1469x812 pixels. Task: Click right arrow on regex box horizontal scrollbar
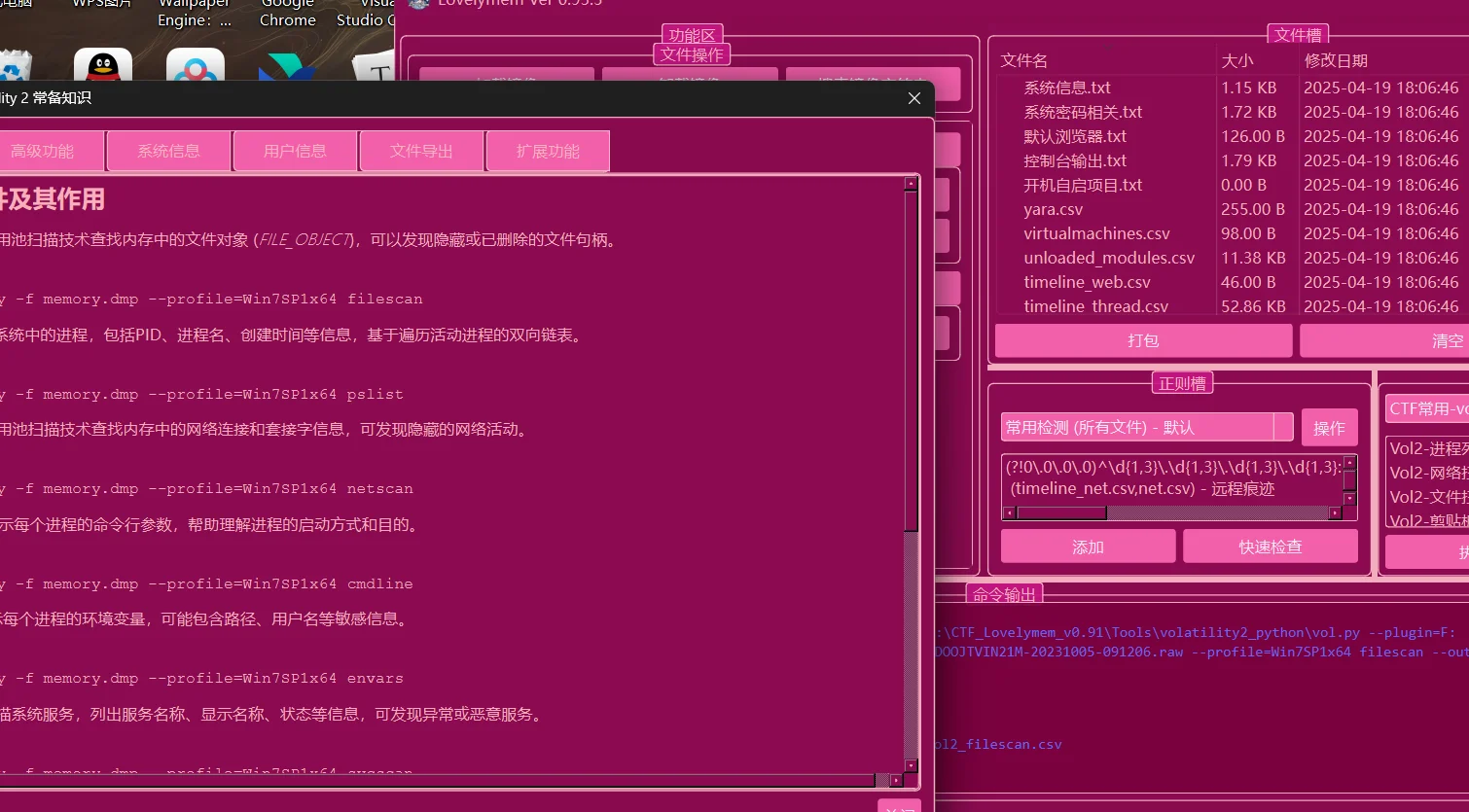click(x=1336, y=512)
